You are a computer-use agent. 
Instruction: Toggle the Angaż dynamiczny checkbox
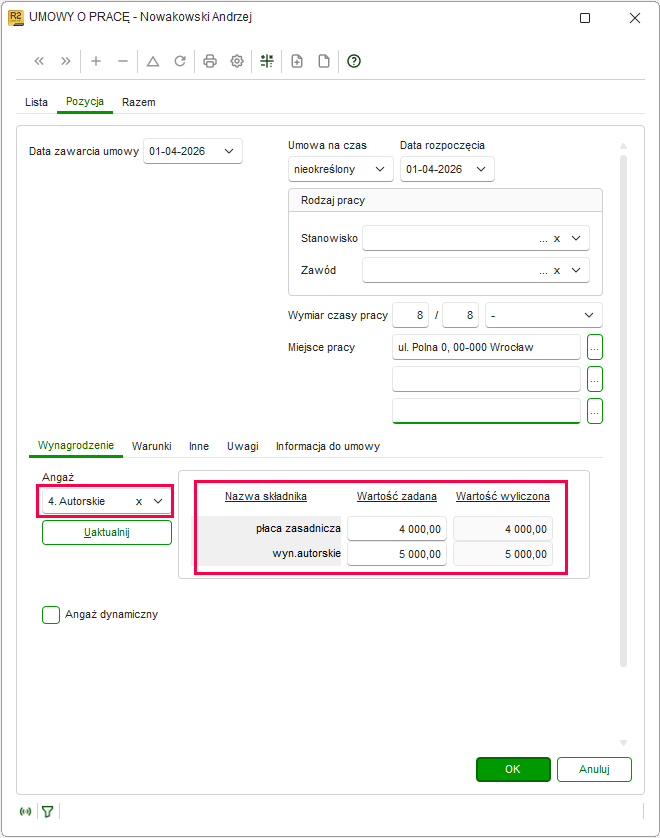(51, 615)
